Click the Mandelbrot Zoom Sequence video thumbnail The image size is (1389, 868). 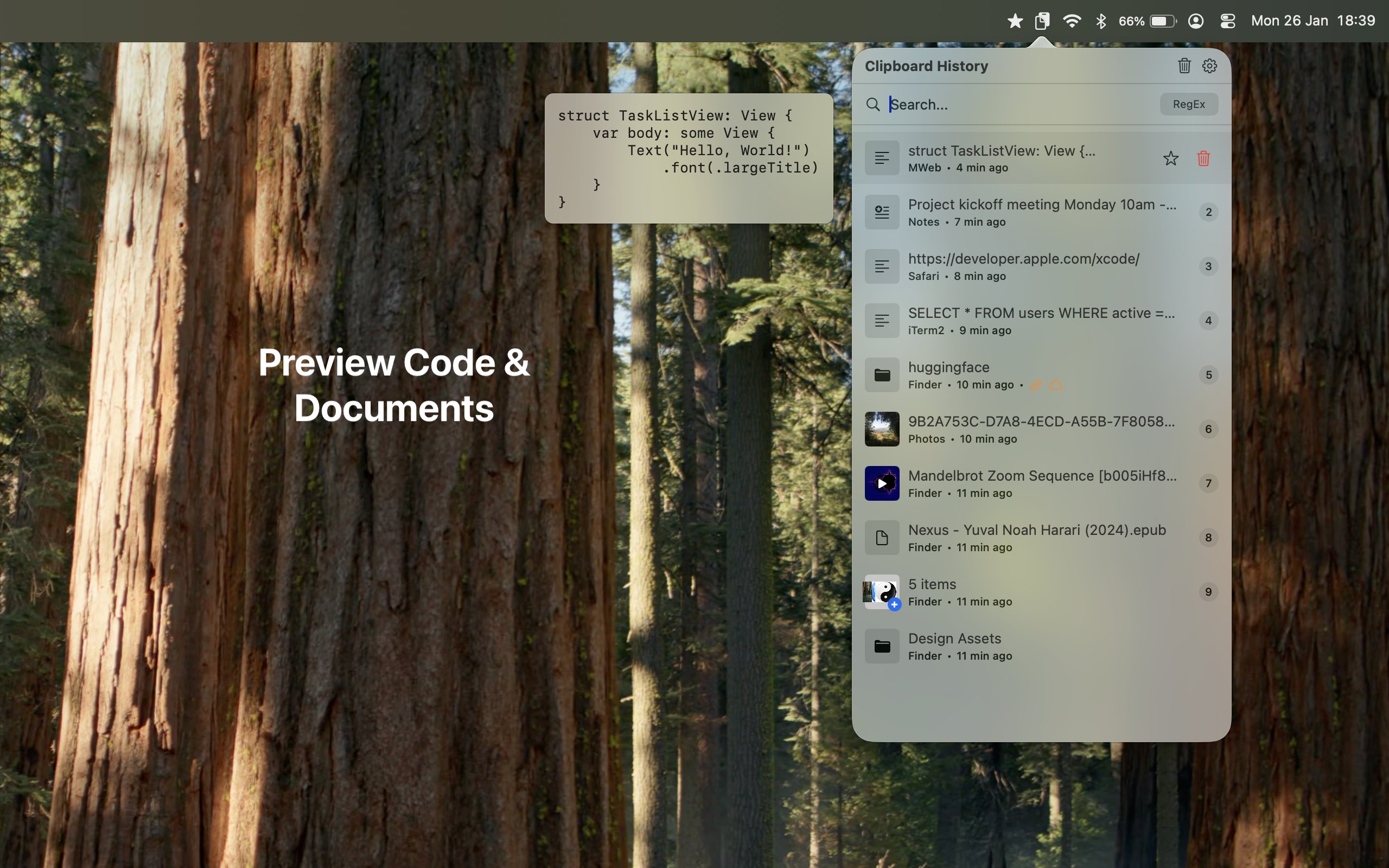tap(882, 483)
